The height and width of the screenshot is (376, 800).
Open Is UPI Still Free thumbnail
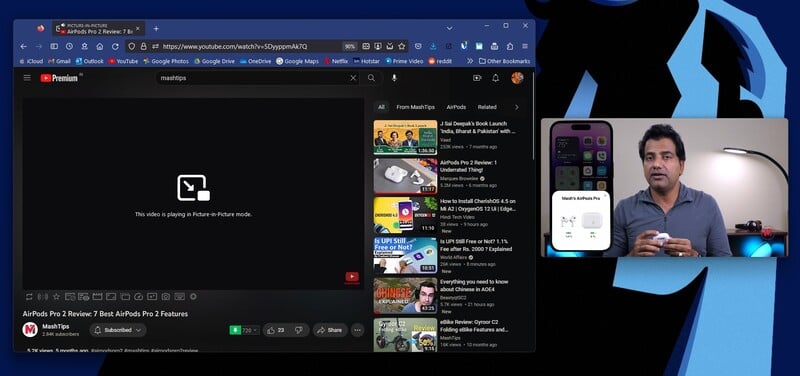point(405,255)
